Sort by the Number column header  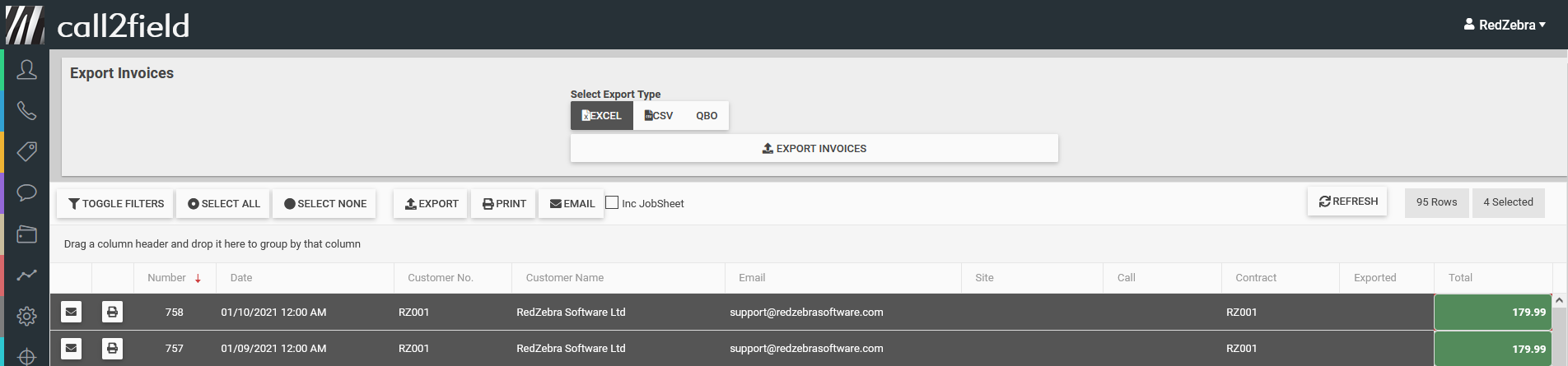(166, 278)
